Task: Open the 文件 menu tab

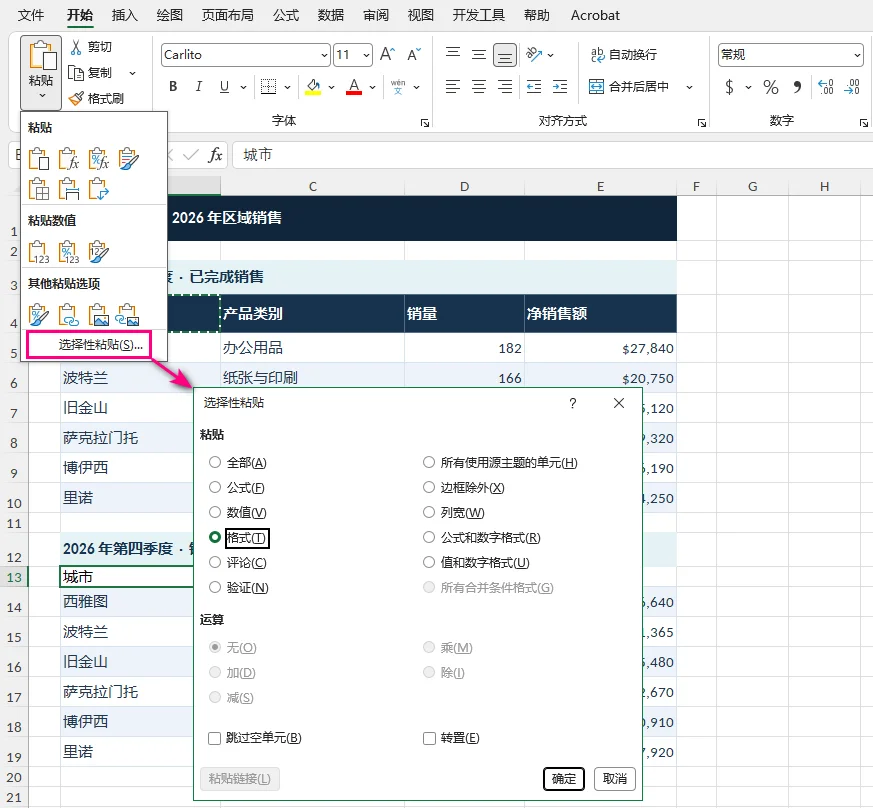Action: pyautogui.click(x=31, y=15)
